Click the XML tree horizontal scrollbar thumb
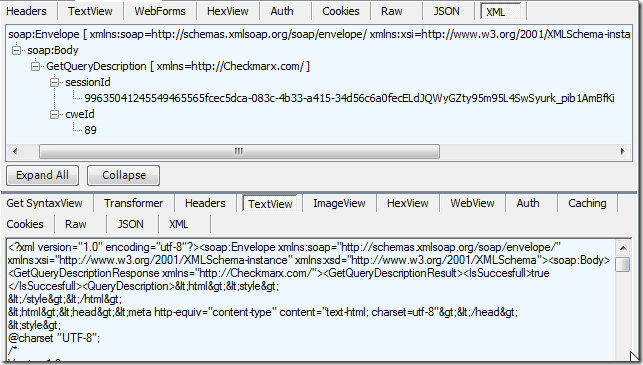643x365 pixels. 239,151
